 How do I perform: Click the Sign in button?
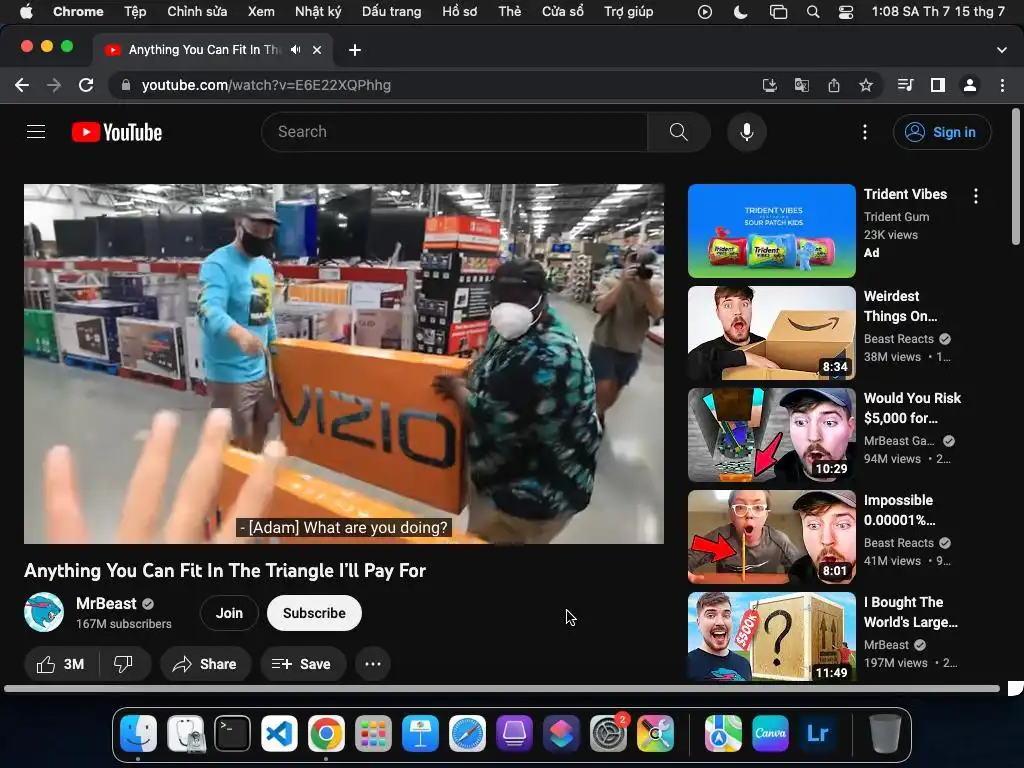[x=942, y=132]
